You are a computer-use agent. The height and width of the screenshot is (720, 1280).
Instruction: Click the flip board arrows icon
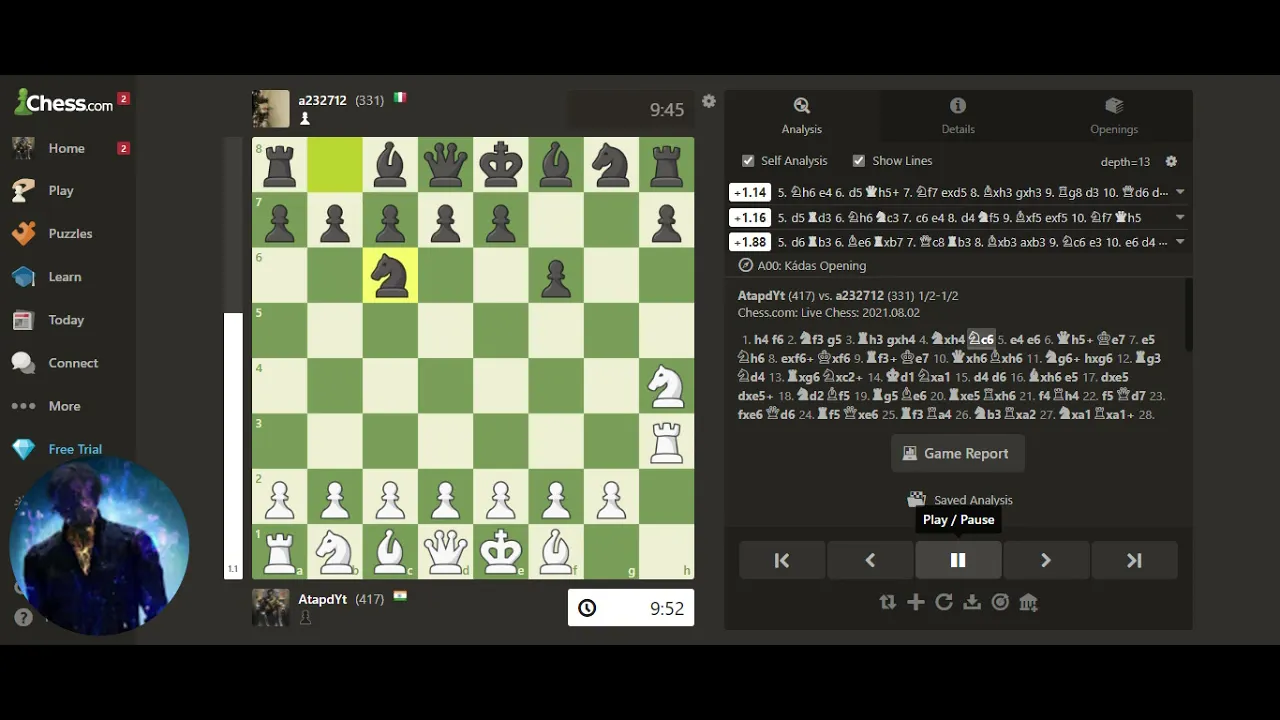887,602
